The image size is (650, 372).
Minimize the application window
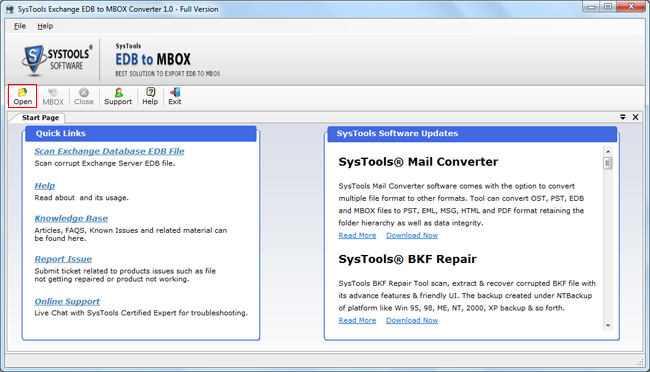pos(591,7)
